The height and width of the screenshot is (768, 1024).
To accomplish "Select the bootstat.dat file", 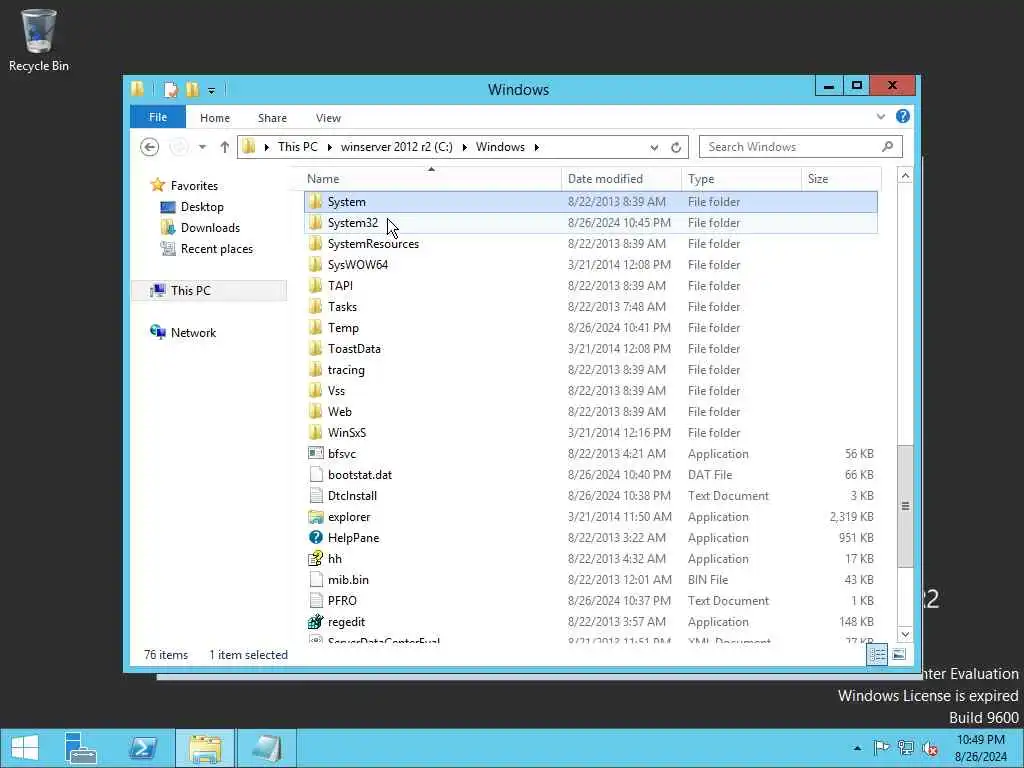I will click(360, 475).
